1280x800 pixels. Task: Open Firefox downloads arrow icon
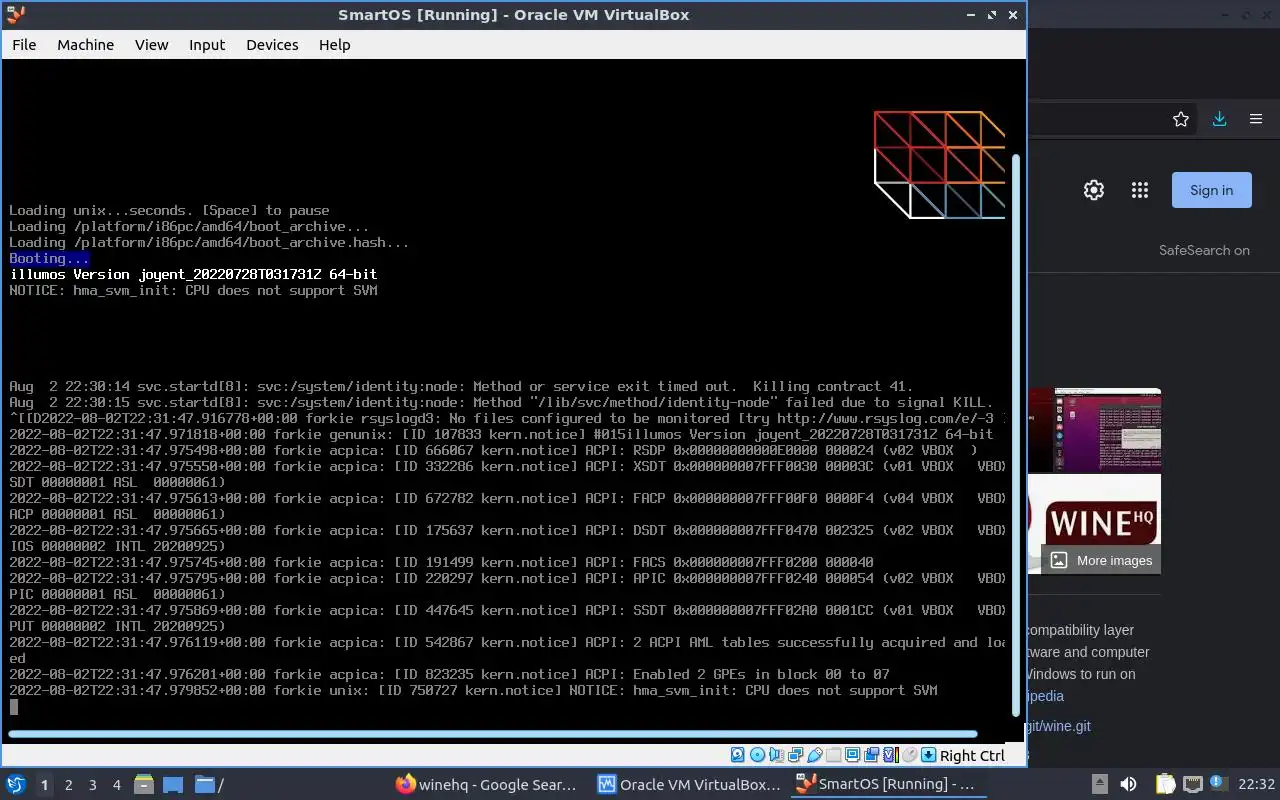pyautogui.click(x=1219, y=119)
